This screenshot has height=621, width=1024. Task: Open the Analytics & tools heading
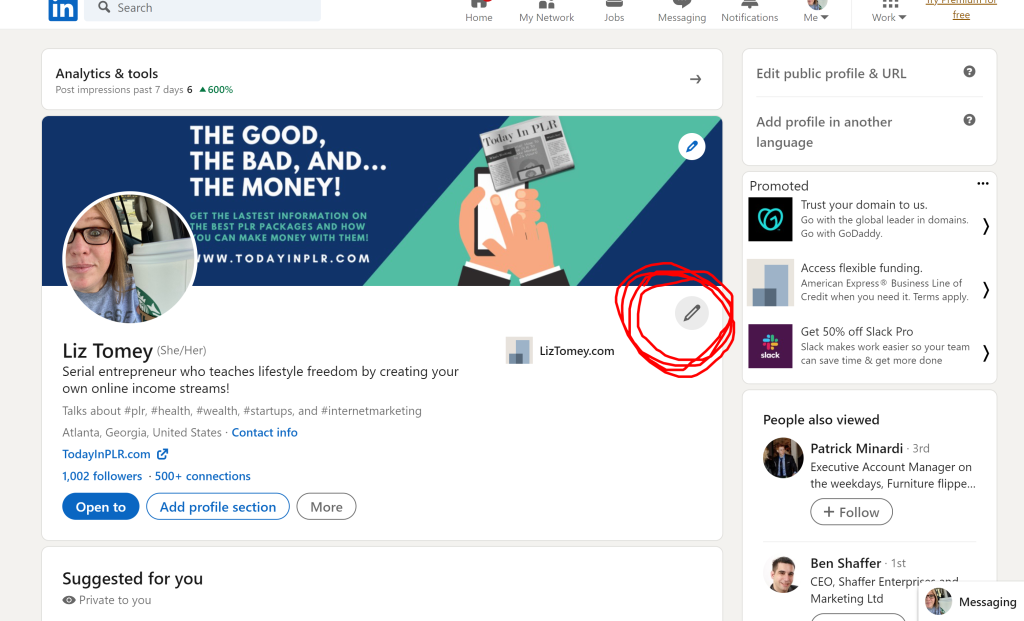click(x=106, y=73)
